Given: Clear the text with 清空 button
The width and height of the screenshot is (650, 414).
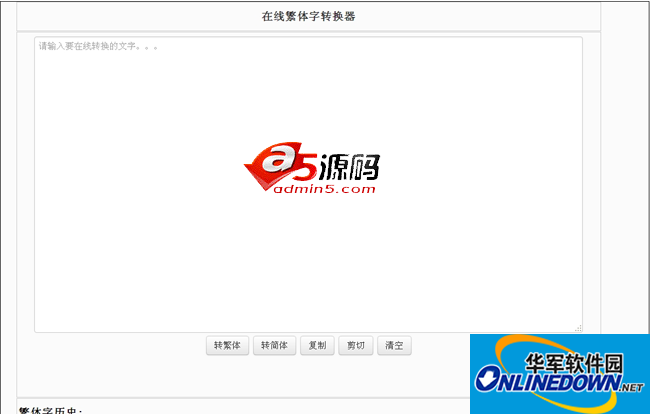Looking at the screenshot, I should pyautogui.click(x=394, y=346).
